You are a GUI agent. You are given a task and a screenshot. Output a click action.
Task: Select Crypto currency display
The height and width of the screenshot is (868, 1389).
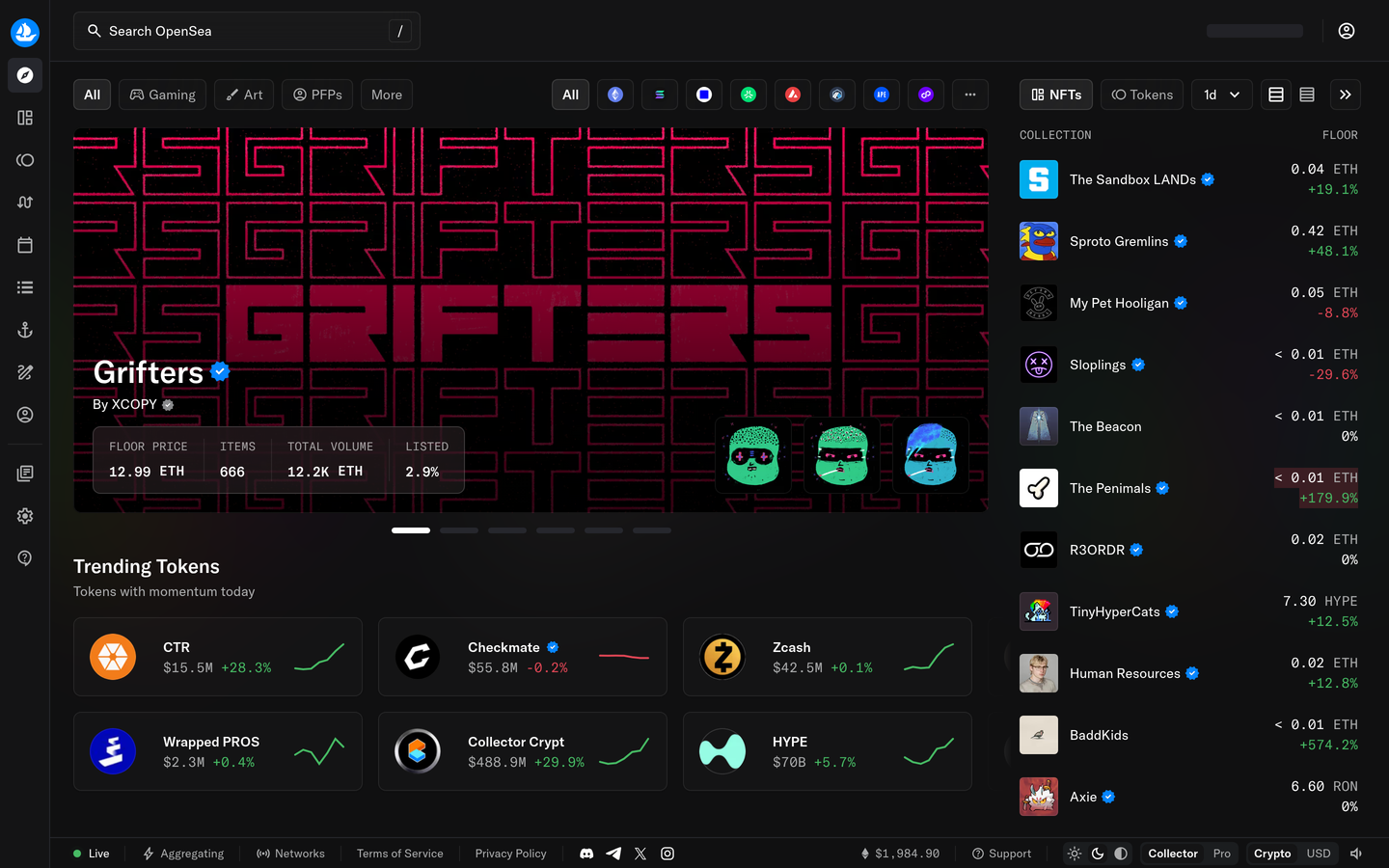click(x=1272, y=854)
